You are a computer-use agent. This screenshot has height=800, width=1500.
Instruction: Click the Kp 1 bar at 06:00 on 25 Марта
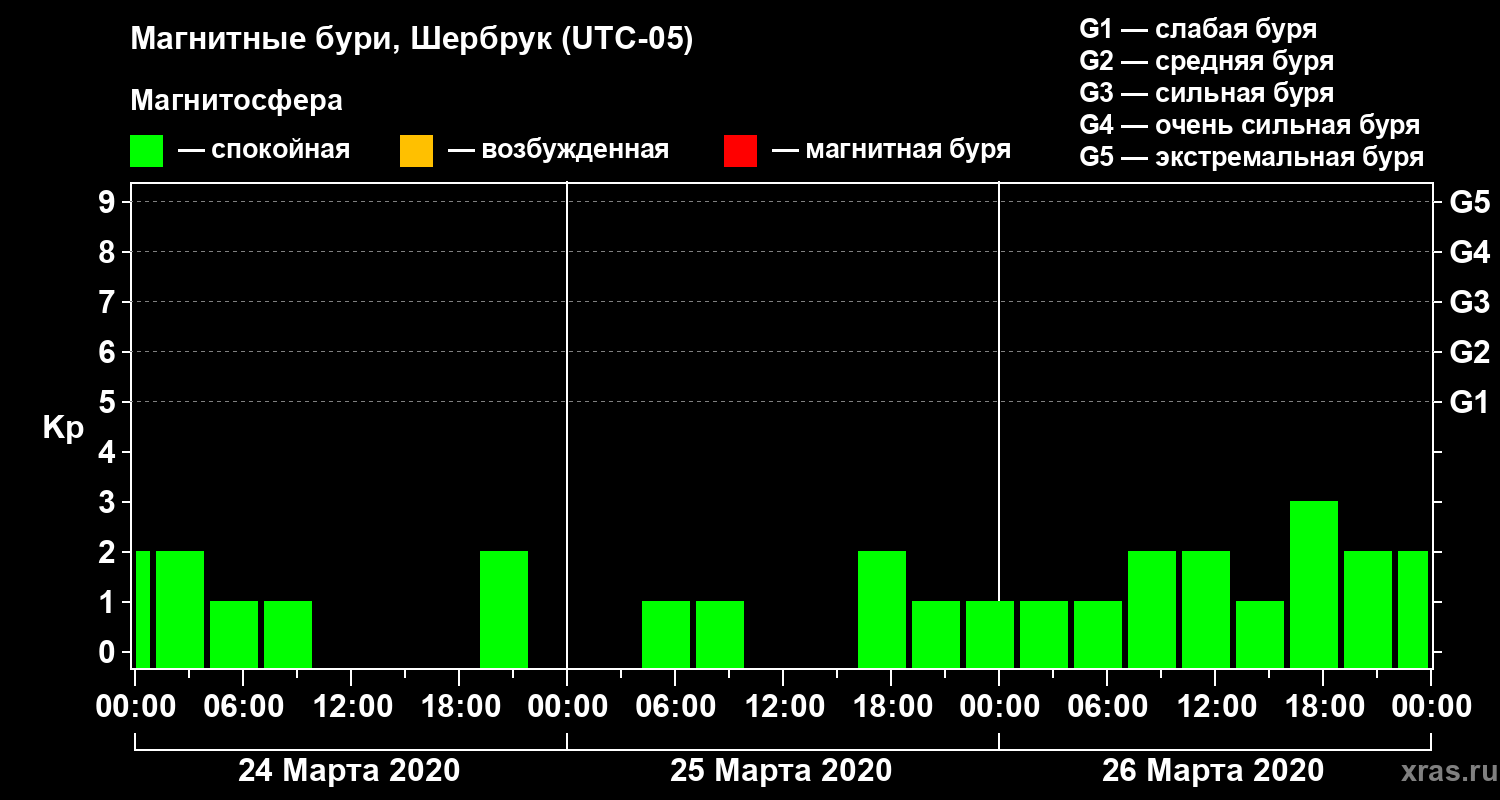pyautogui.click(x=666, y=634)
